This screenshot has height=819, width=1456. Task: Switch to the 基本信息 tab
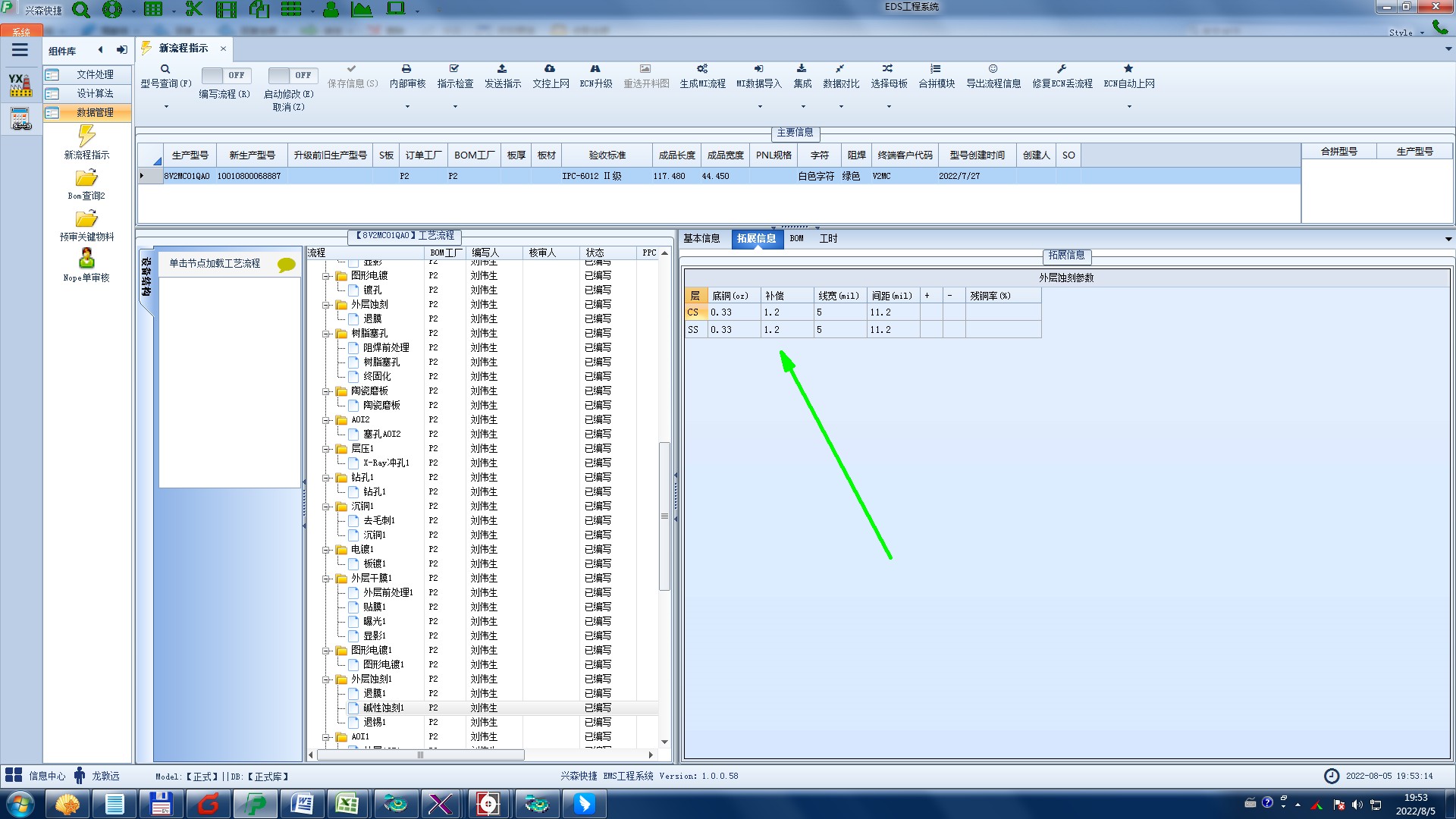[x=701, y=239]
